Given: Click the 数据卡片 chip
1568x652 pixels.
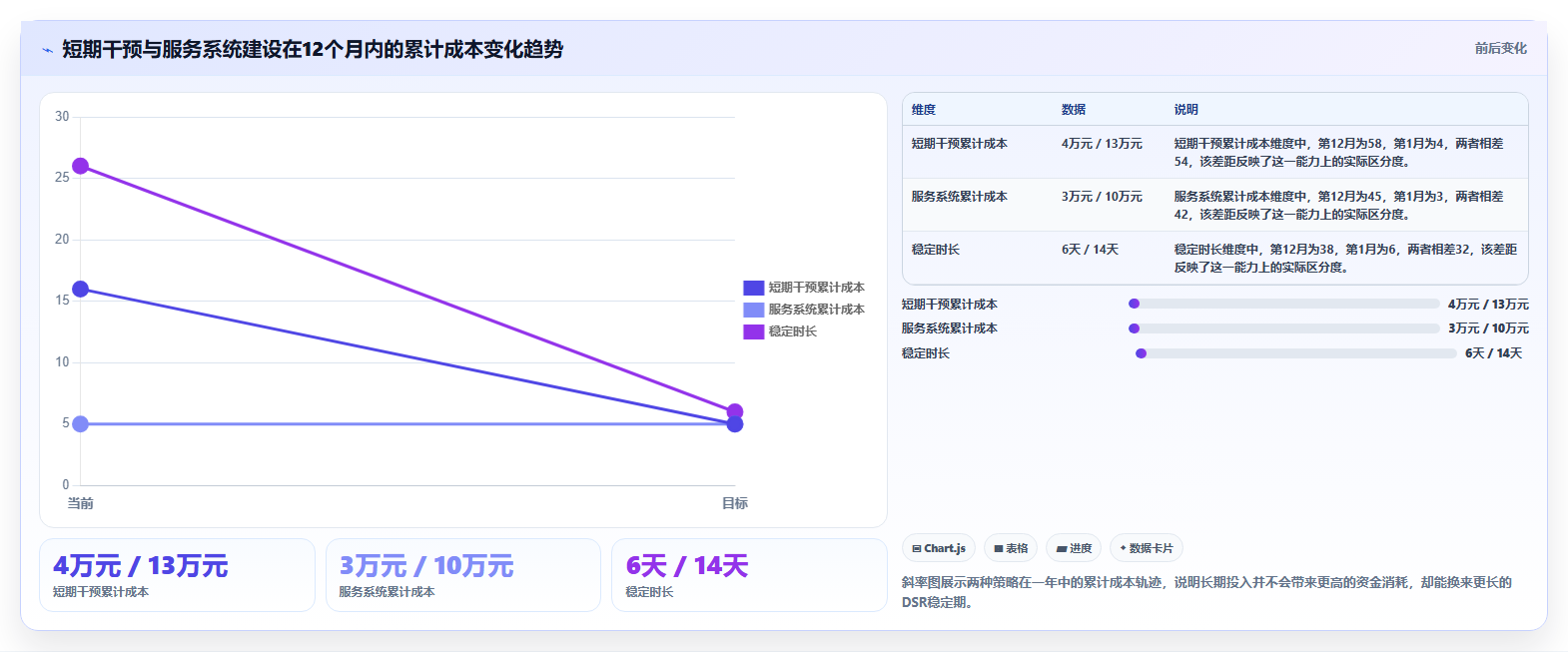Looking at the screenshot, I should coord(1147,548).
